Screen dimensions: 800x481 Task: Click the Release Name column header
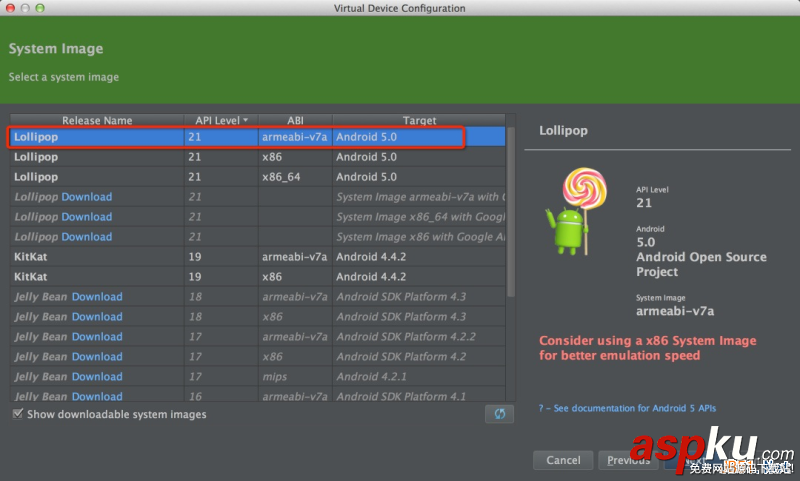[97, 120]
